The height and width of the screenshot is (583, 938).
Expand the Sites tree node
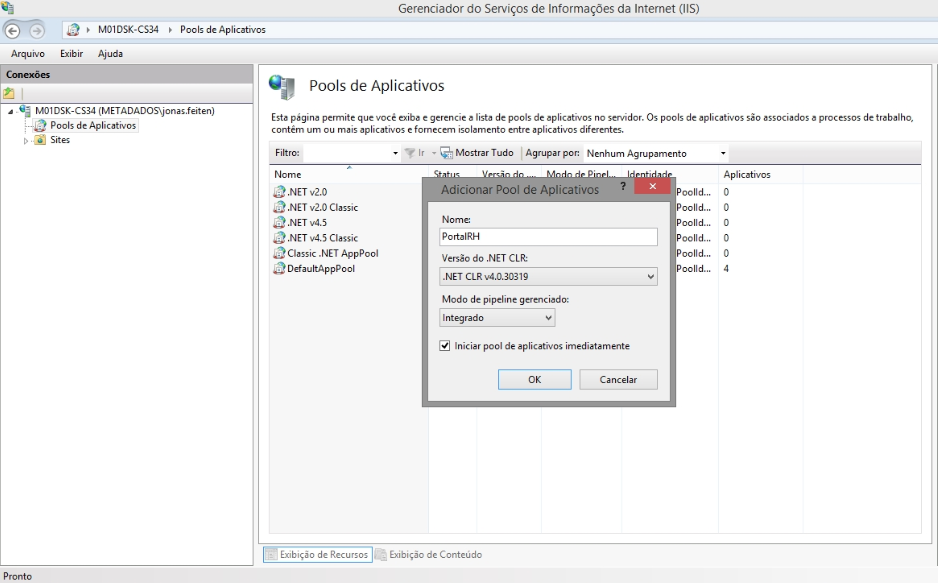click(27, 140)
